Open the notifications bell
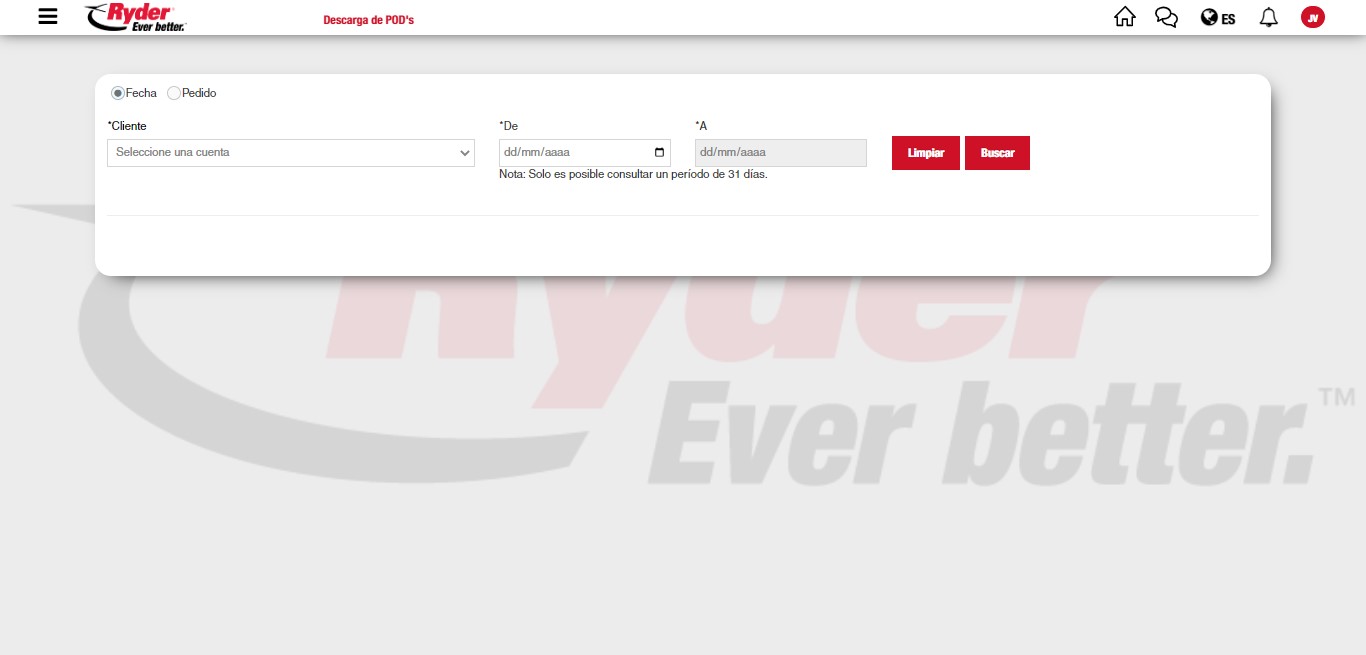 click(x=1268, y=17)
